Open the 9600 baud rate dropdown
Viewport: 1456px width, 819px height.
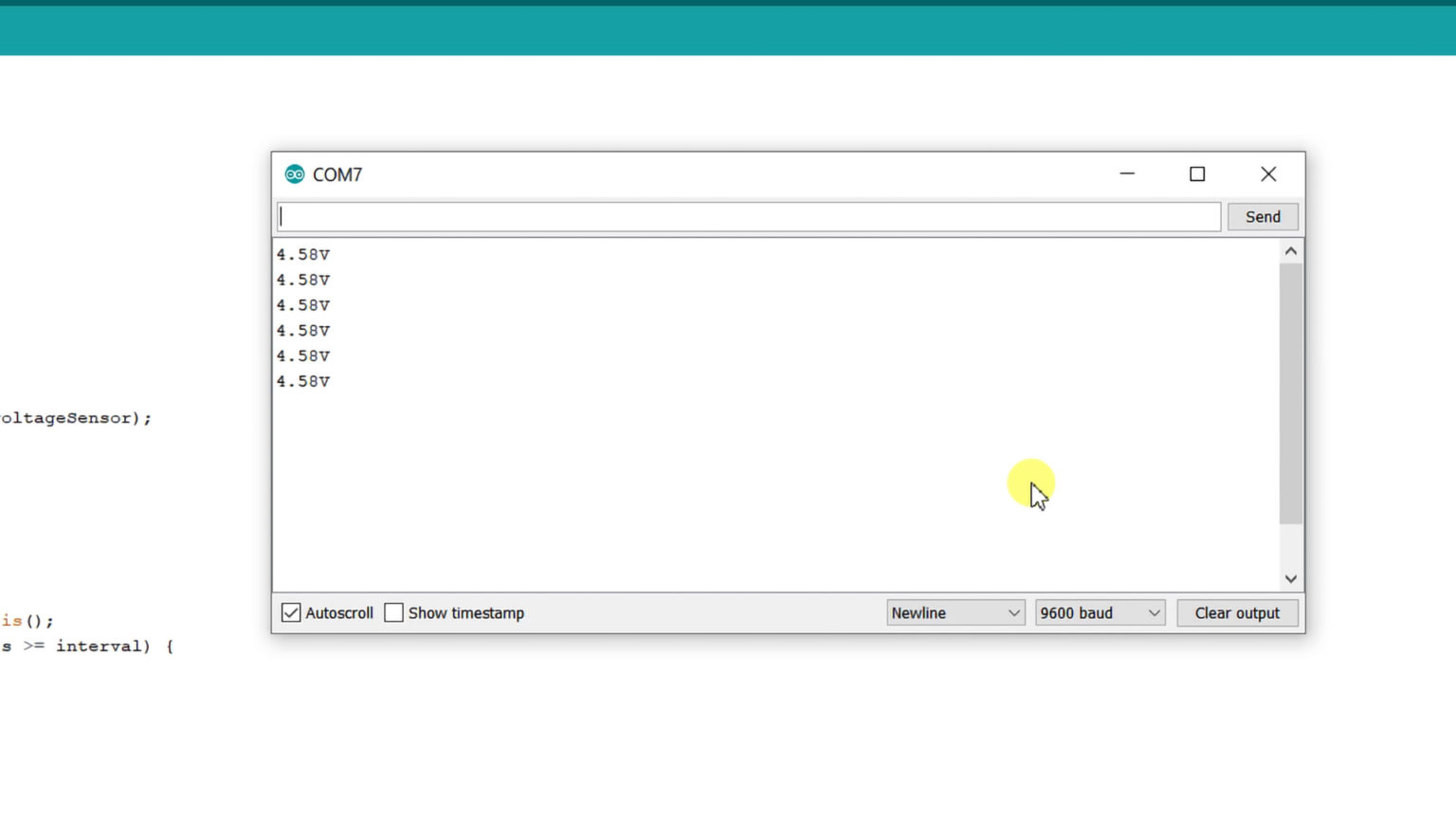click(x=1100, y=613)
